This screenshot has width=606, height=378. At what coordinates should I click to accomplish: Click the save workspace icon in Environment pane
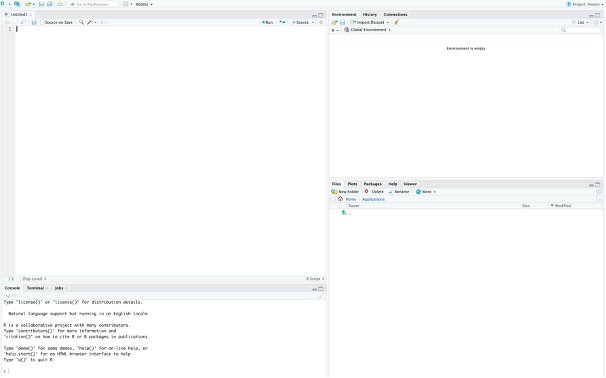[342, 22]
